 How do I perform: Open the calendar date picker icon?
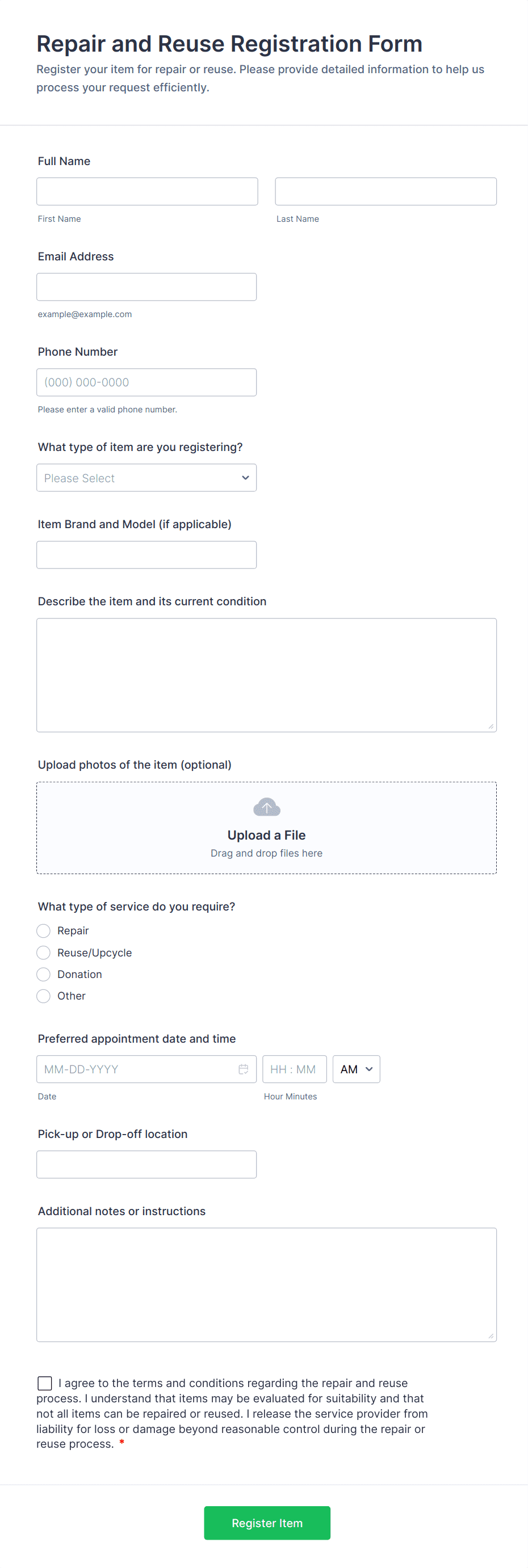[x=243, y=1068]
